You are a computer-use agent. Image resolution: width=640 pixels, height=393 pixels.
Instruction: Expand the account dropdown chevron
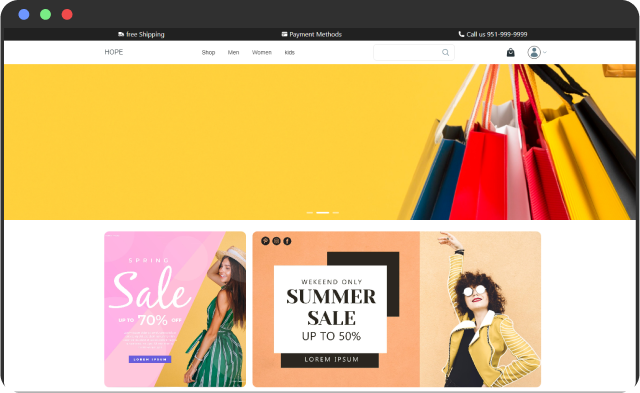544,52
